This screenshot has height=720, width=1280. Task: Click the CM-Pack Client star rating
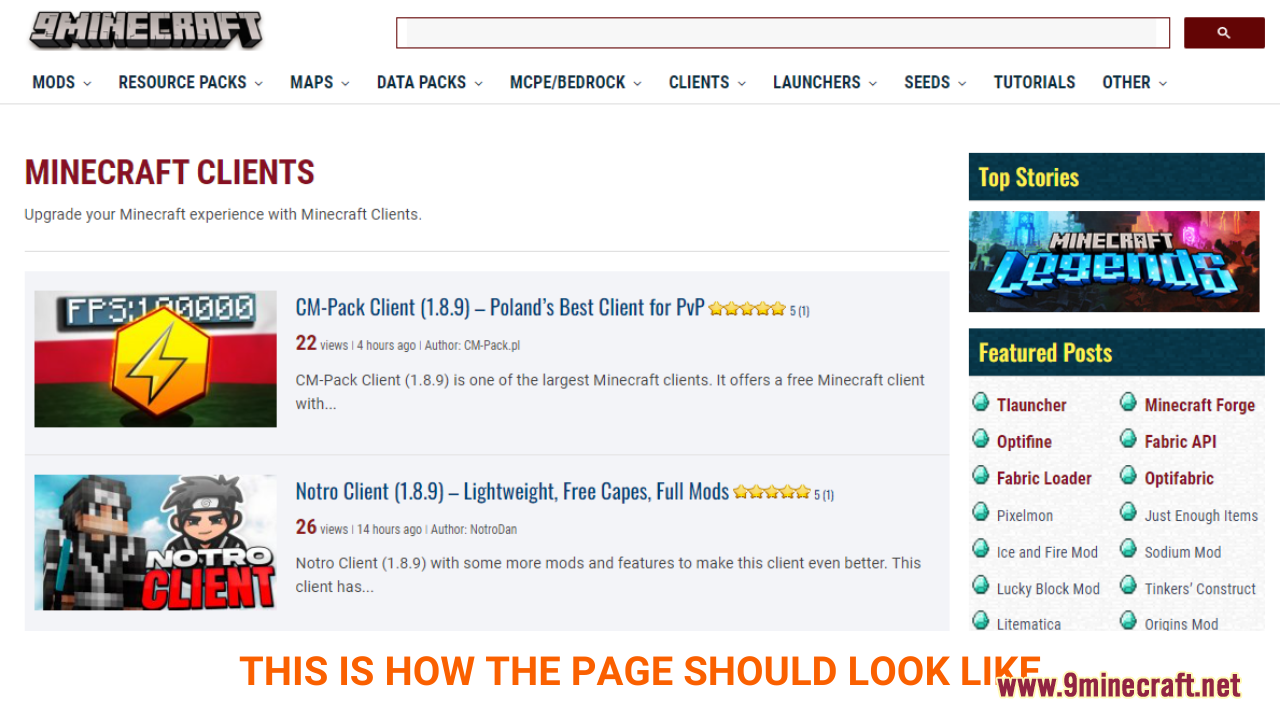pyautogui.click(x=747, y=309)
